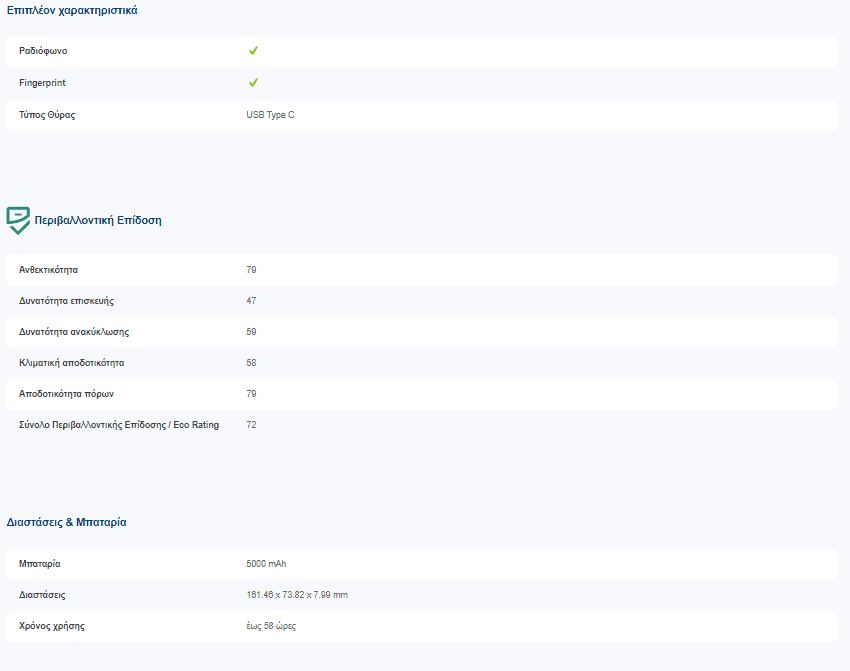Click the Ανθεκτικότητα value 79
Image resolution: width=850 pixels, height=671 pixels.
click(252, 270)
